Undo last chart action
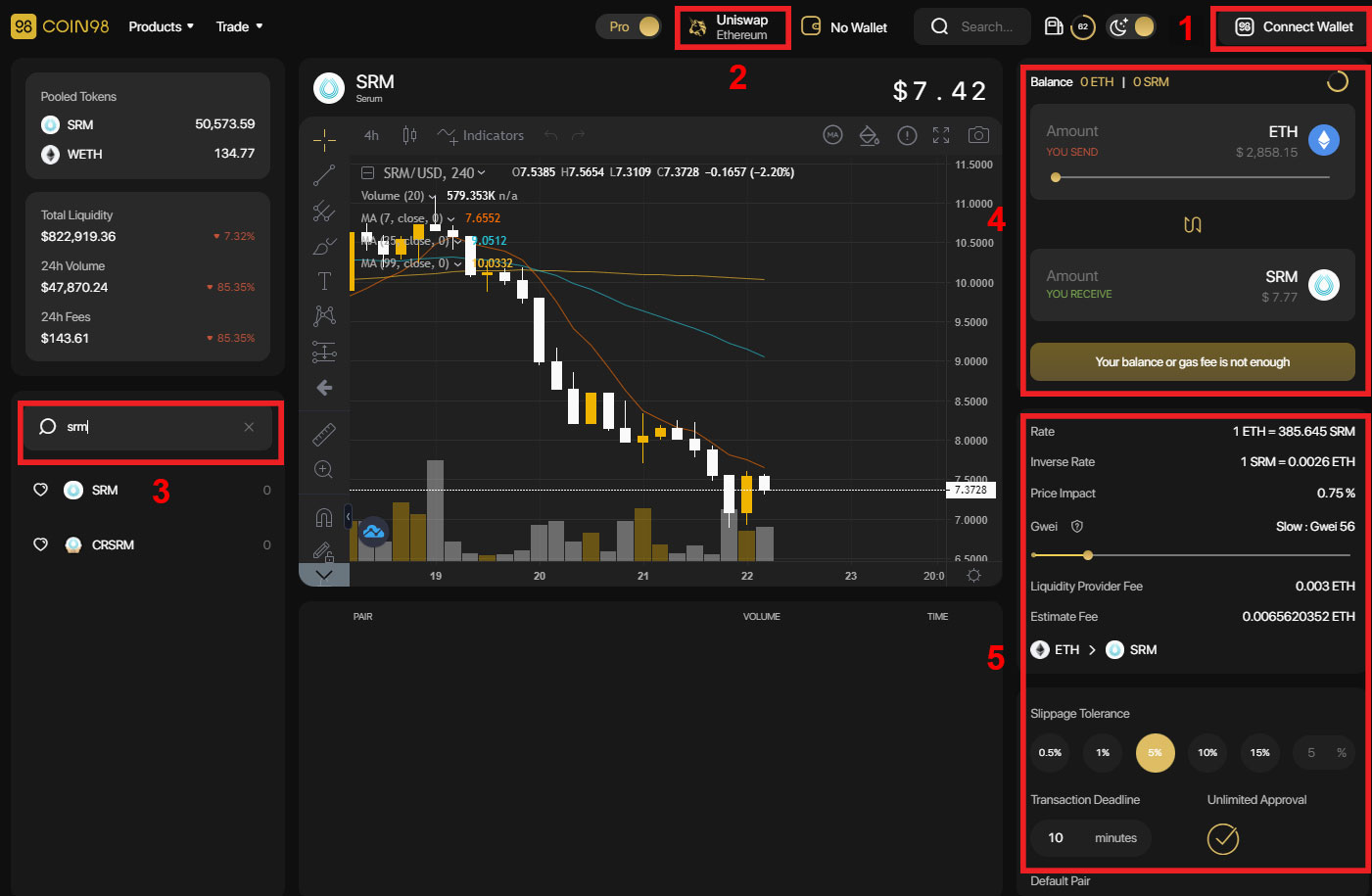 pyautogui.click(x=550, y=135)
